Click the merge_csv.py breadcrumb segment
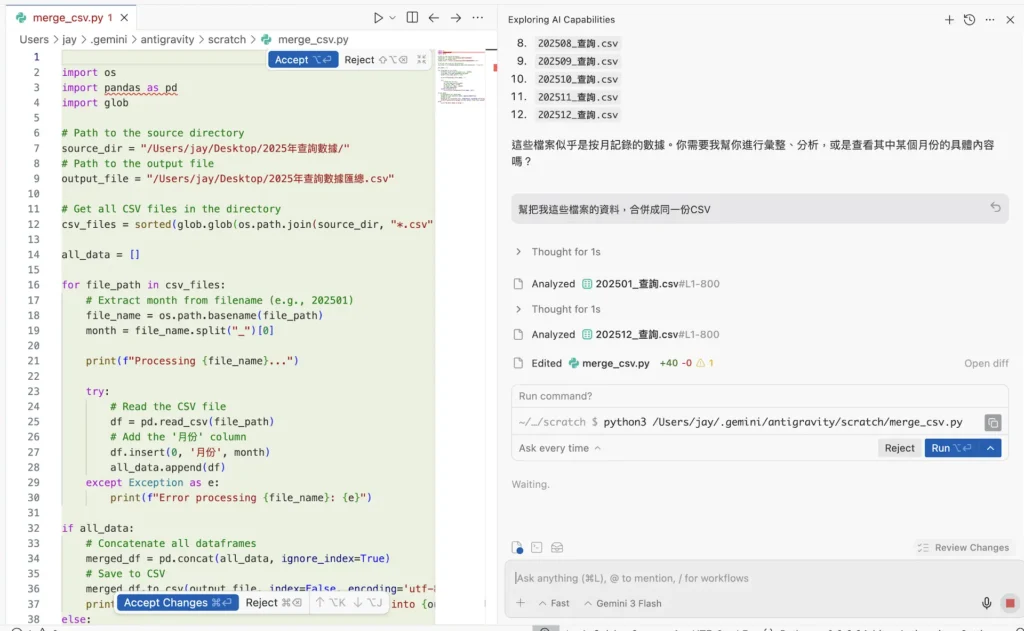1024x631 pixels. (x=313, y=39)
